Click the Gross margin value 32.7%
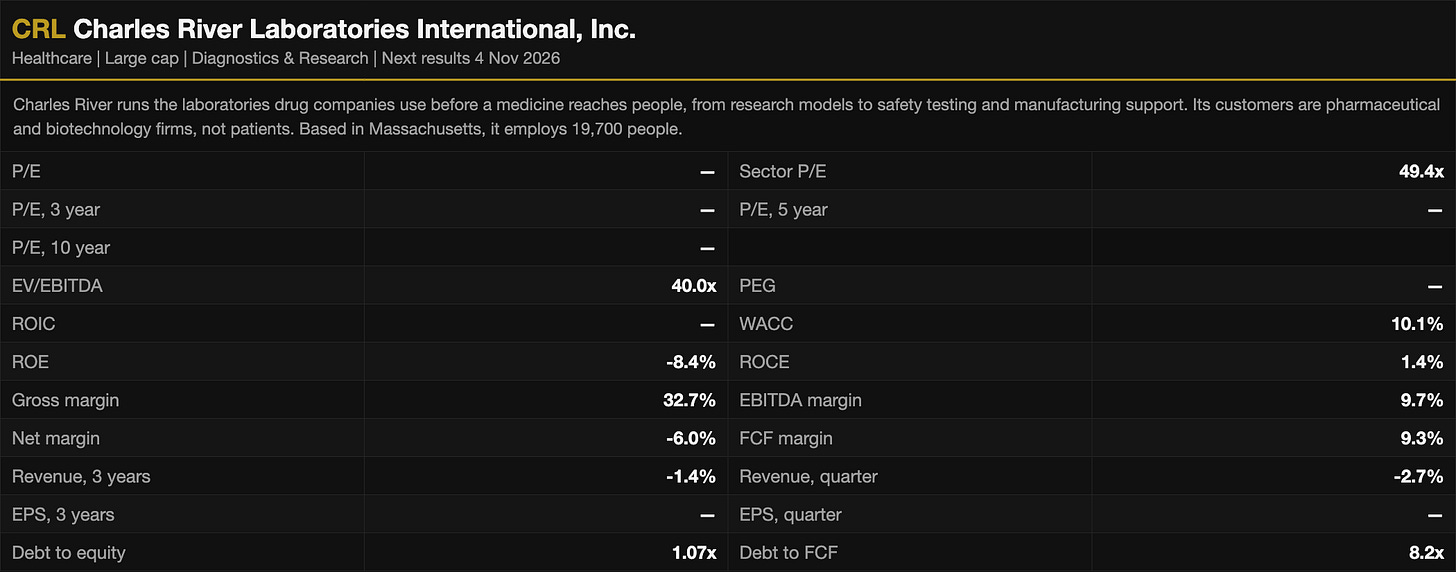The width and height of the screenshot is (1456, 572). (x=691, y=400)
